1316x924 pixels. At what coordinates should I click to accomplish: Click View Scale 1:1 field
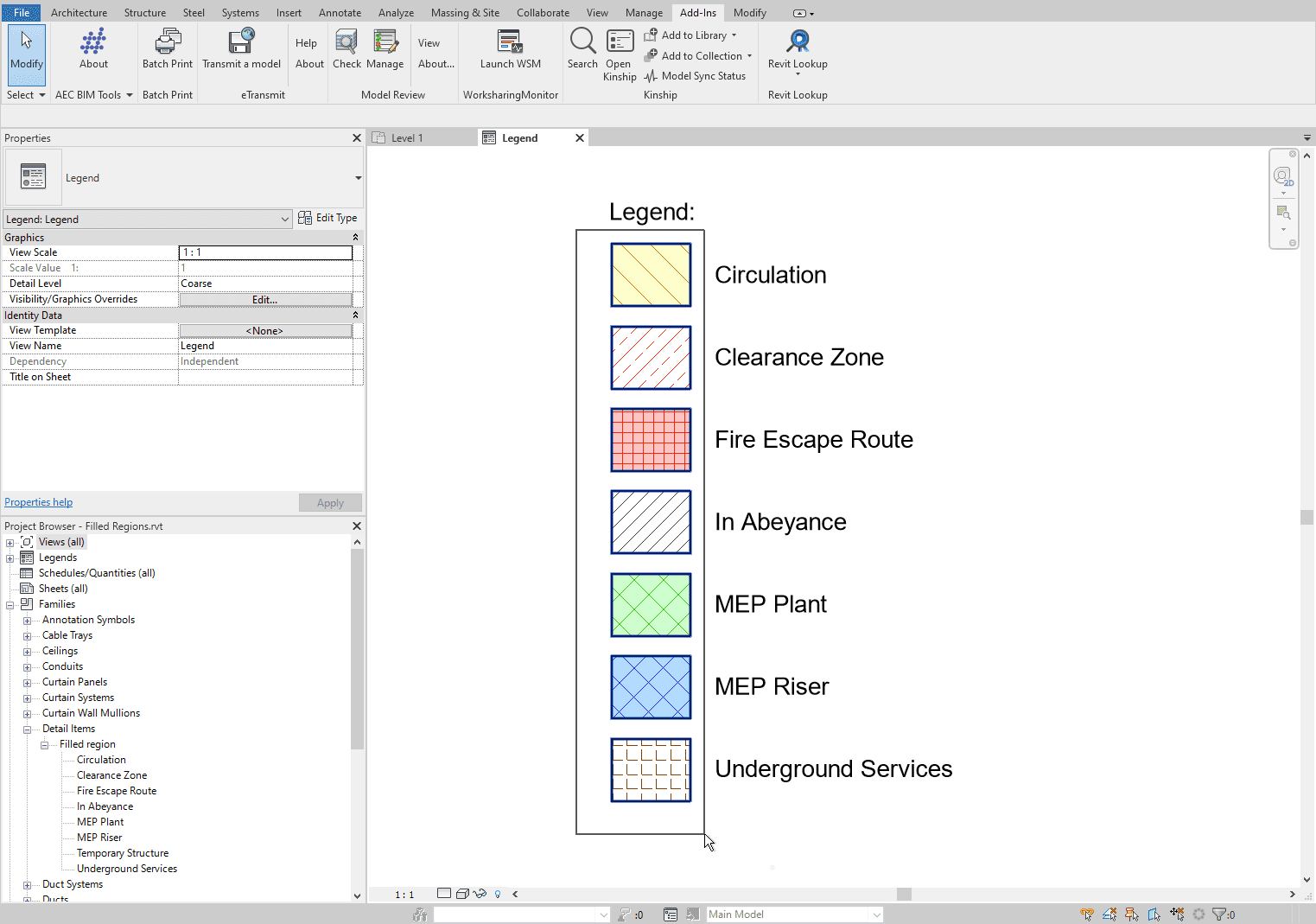266,252
